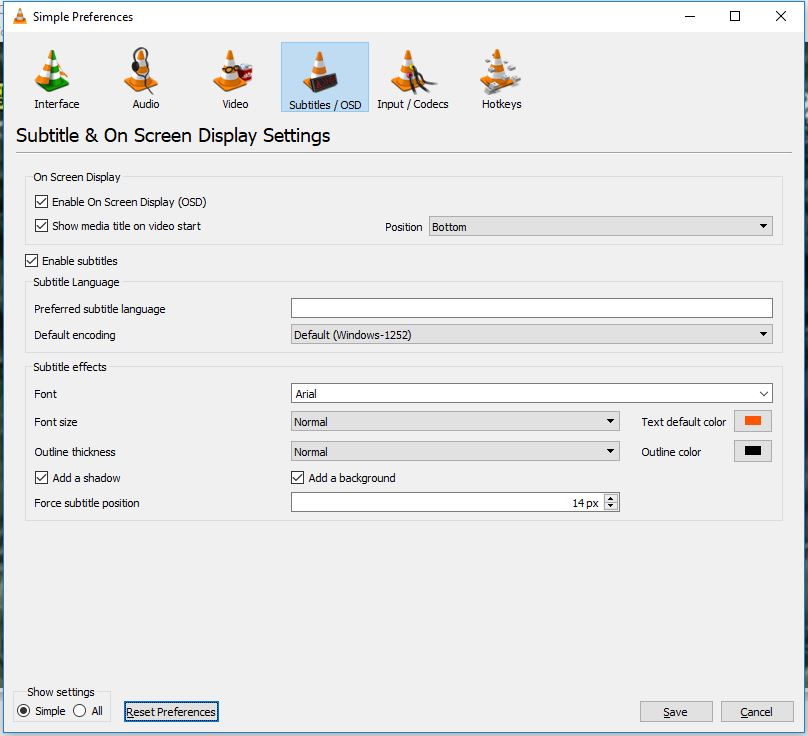808x736 pixels.
Task: Click the Save button
Action: [676, 712]
